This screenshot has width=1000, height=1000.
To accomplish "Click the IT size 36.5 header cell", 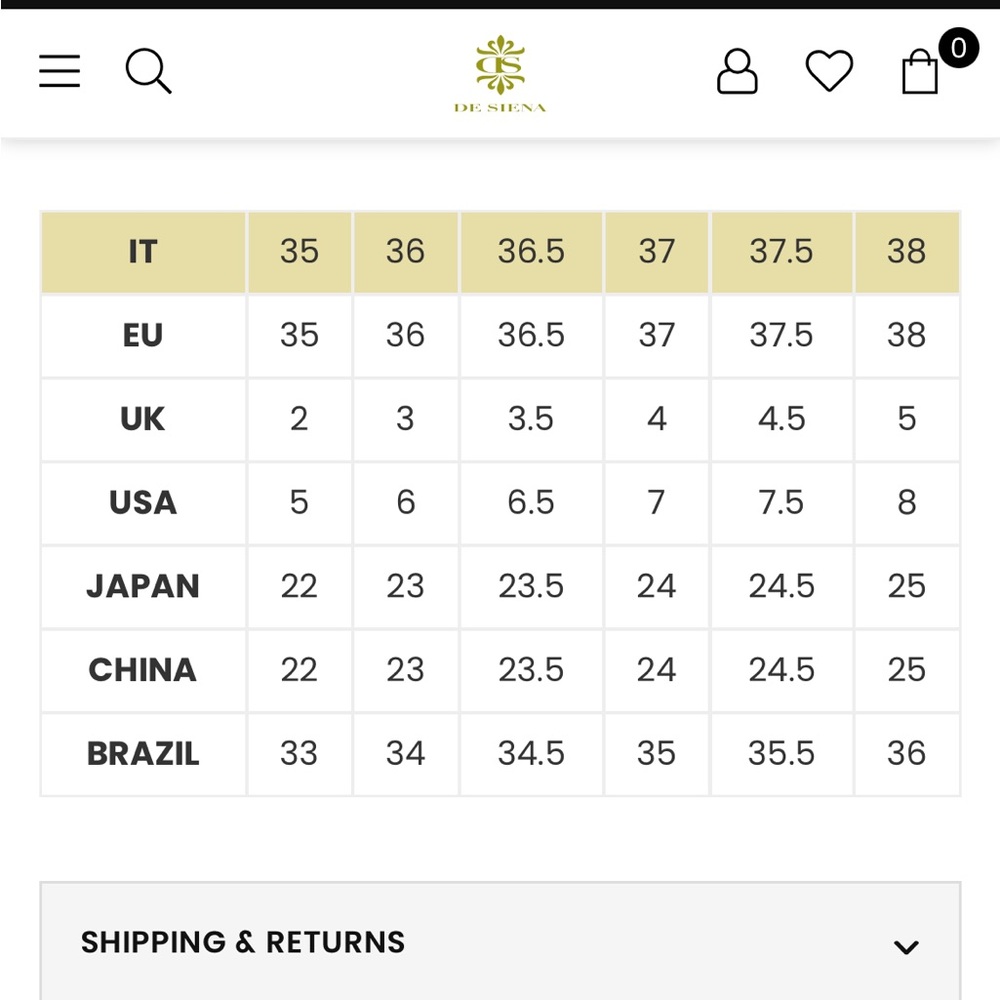I will coord(531,252).
